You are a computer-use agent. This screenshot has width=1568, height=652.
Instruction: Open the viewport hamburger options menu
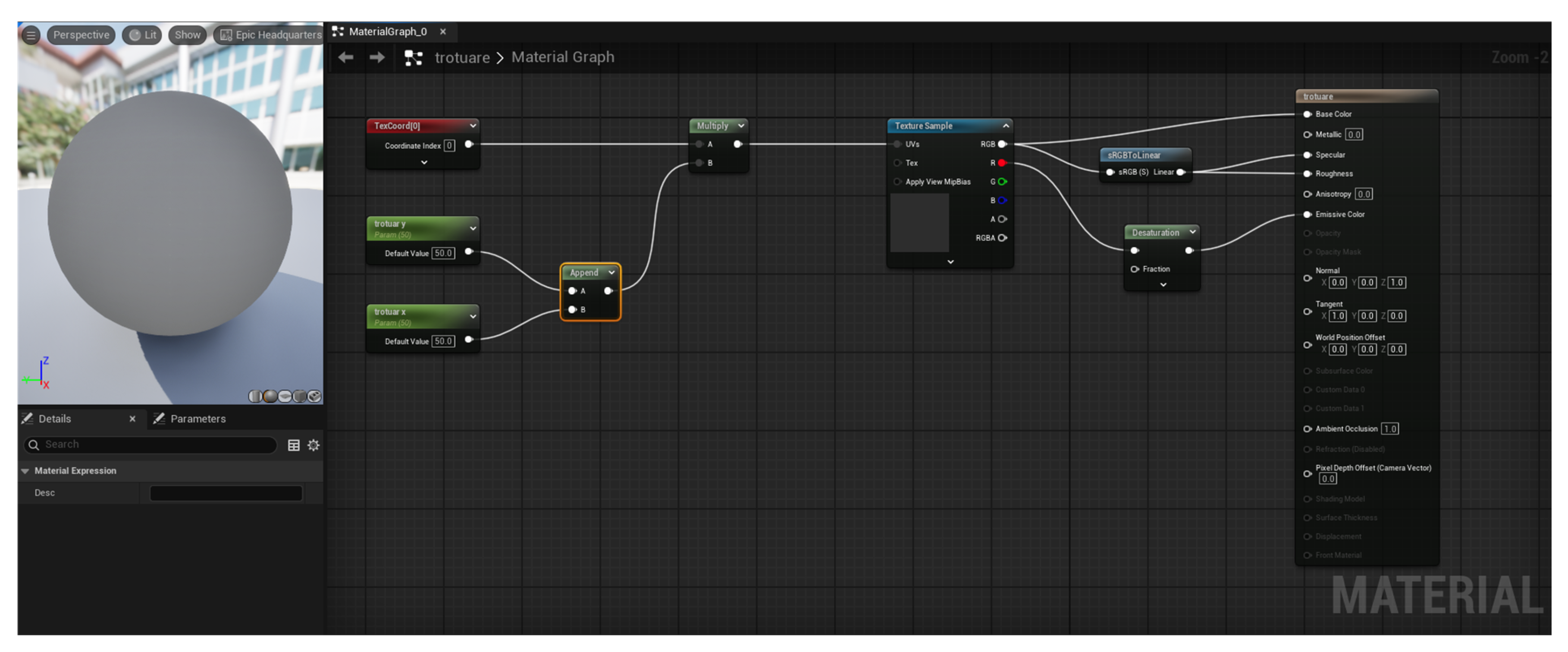click(x=31, y=35)
